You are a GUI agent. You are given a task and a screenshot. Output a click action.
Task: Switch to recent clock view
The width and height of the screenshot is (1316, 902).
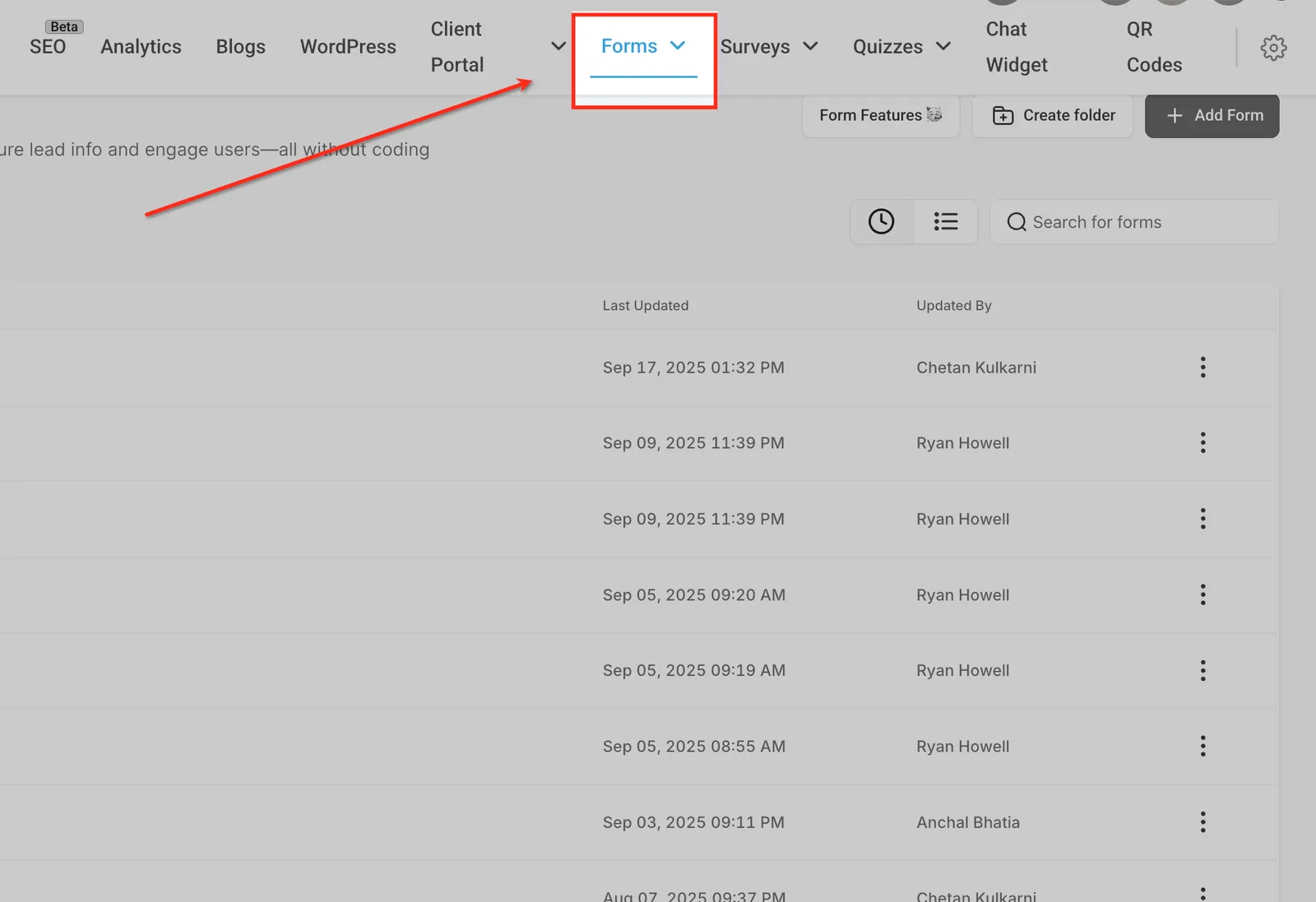(881, 221)
